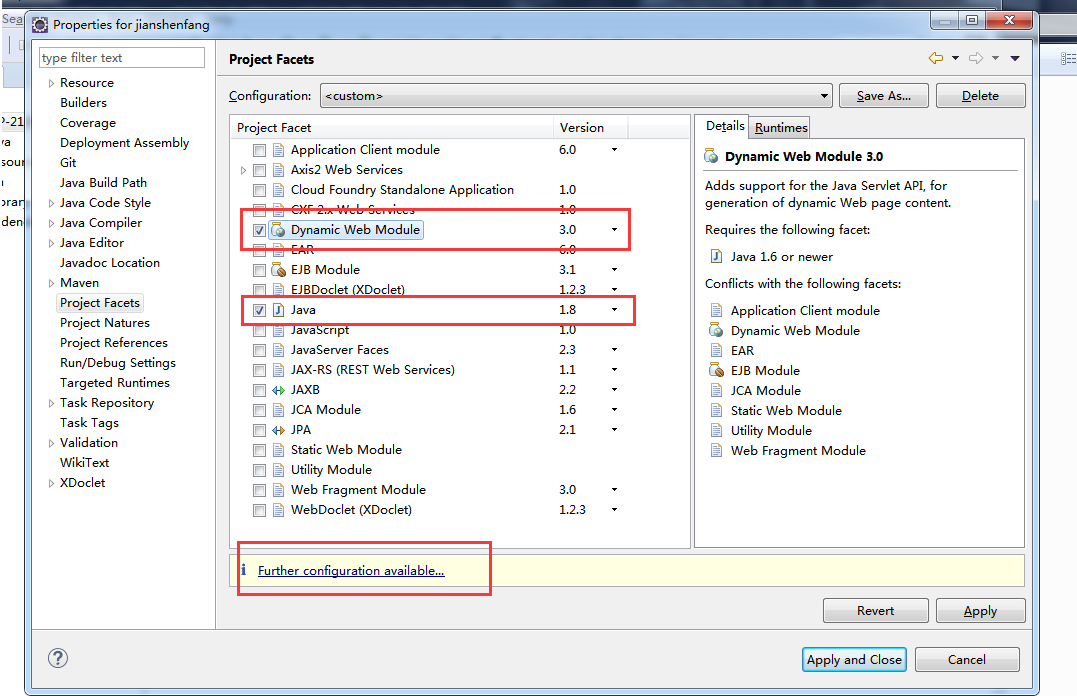Click the JPA facet icon

(278, 430)
